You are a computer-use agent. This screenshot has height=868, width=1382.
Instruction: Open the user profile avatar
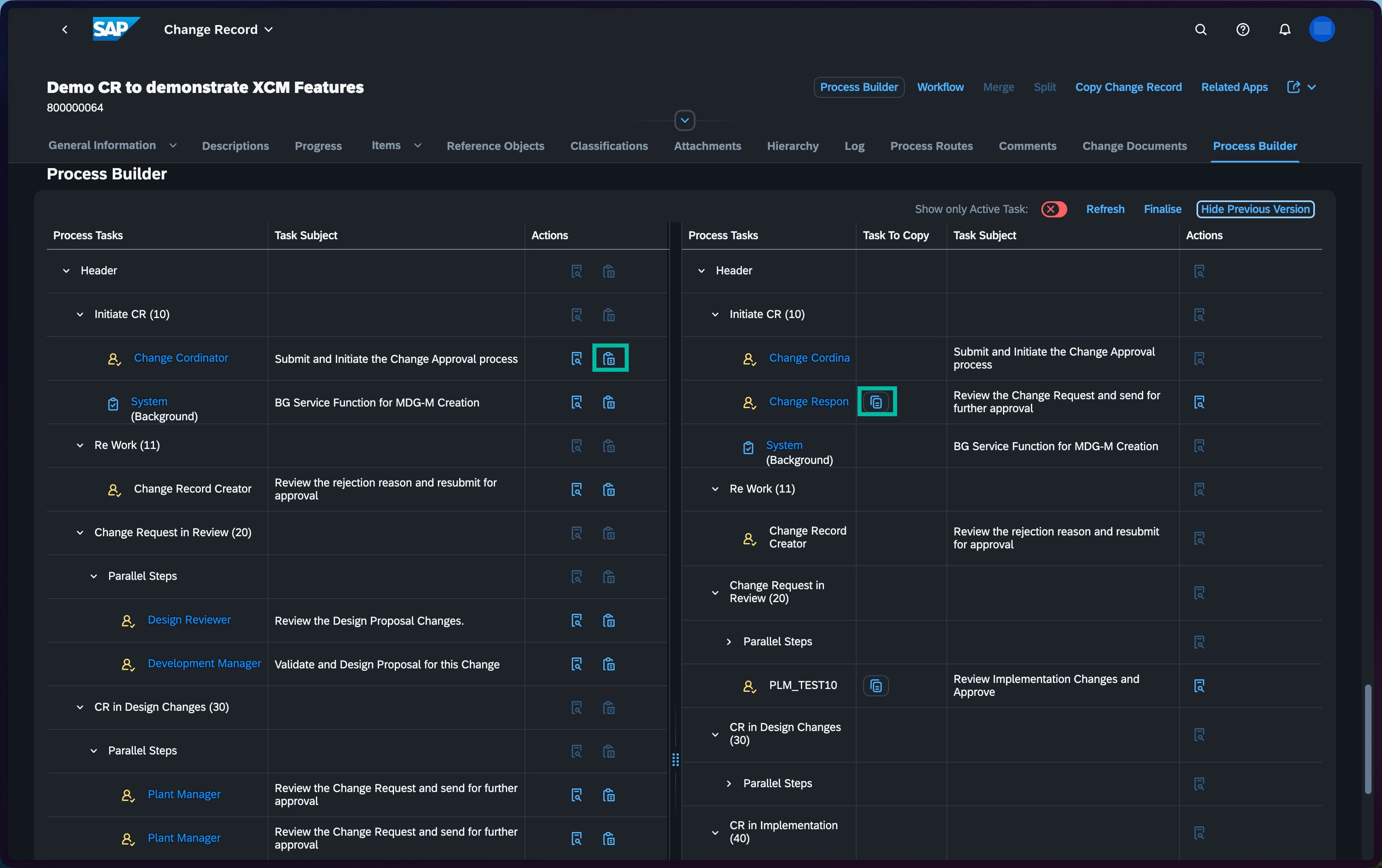[1322, 29]
